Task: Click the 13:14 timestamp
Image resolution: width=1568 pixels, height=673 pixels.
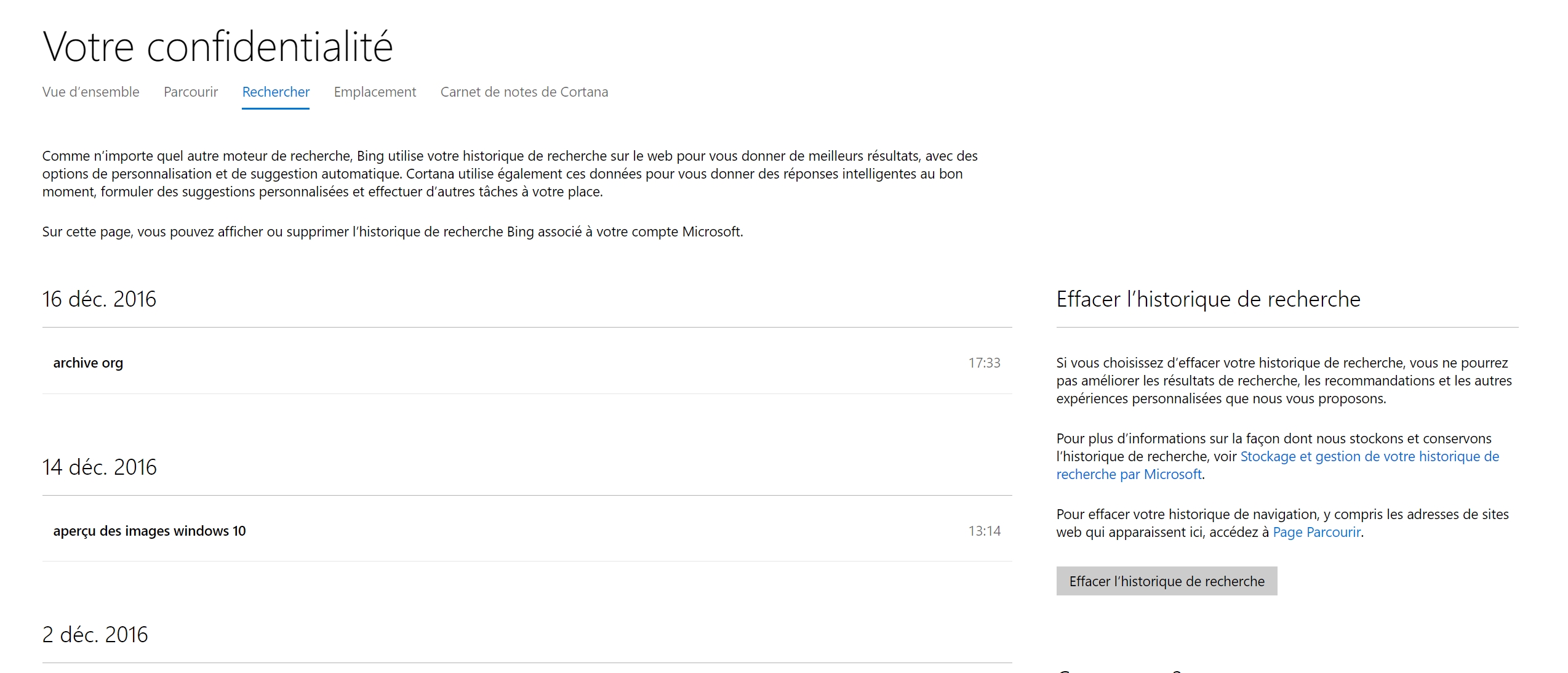Action: 984,531
